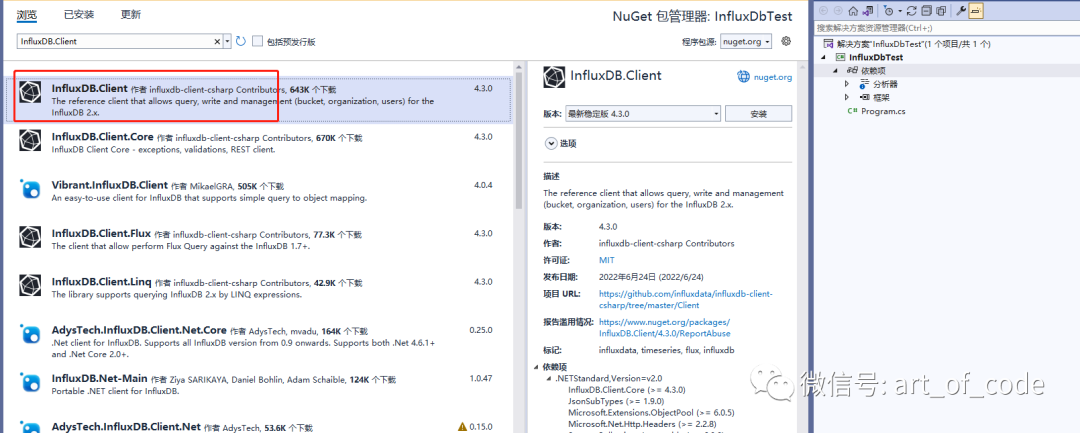Click the InfluxDB.Client.Core package icon
Image resolution: width=1080 pixels, height=433 pixels.
click(x=30, y=140)
